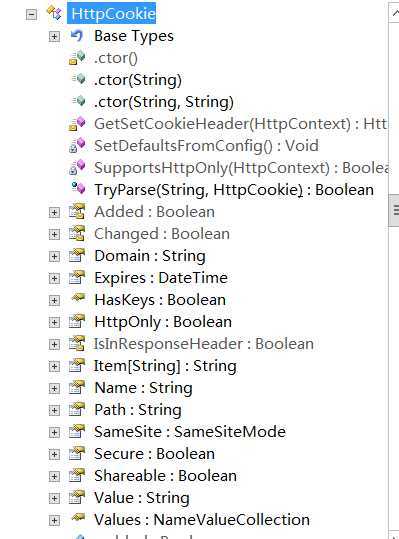Click the Base Types arrow icon

coord(77,36)
